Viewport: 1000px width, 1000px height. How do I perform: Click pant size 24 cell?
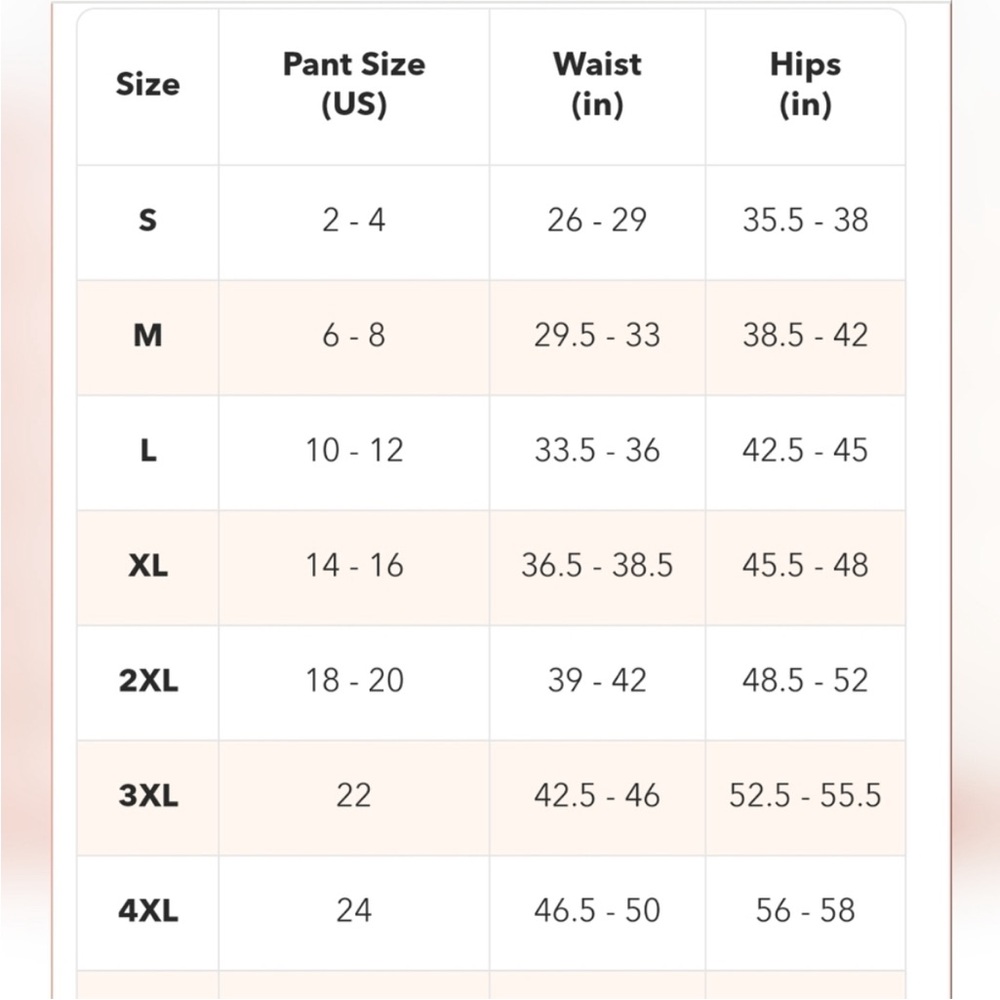click(354, 910)
